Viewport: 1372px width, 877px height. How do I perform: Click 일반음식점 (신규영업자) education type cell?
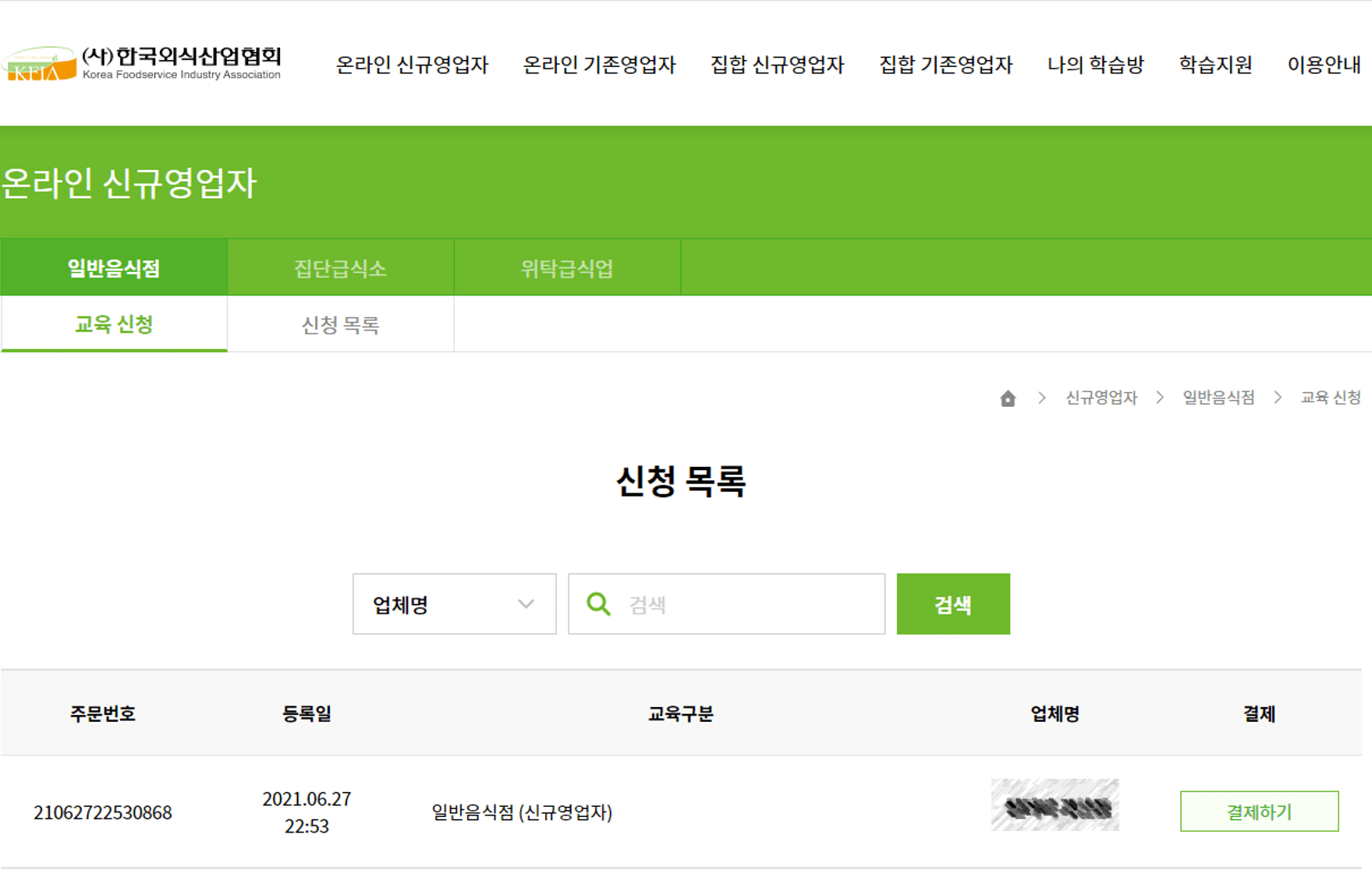point(522,812)
